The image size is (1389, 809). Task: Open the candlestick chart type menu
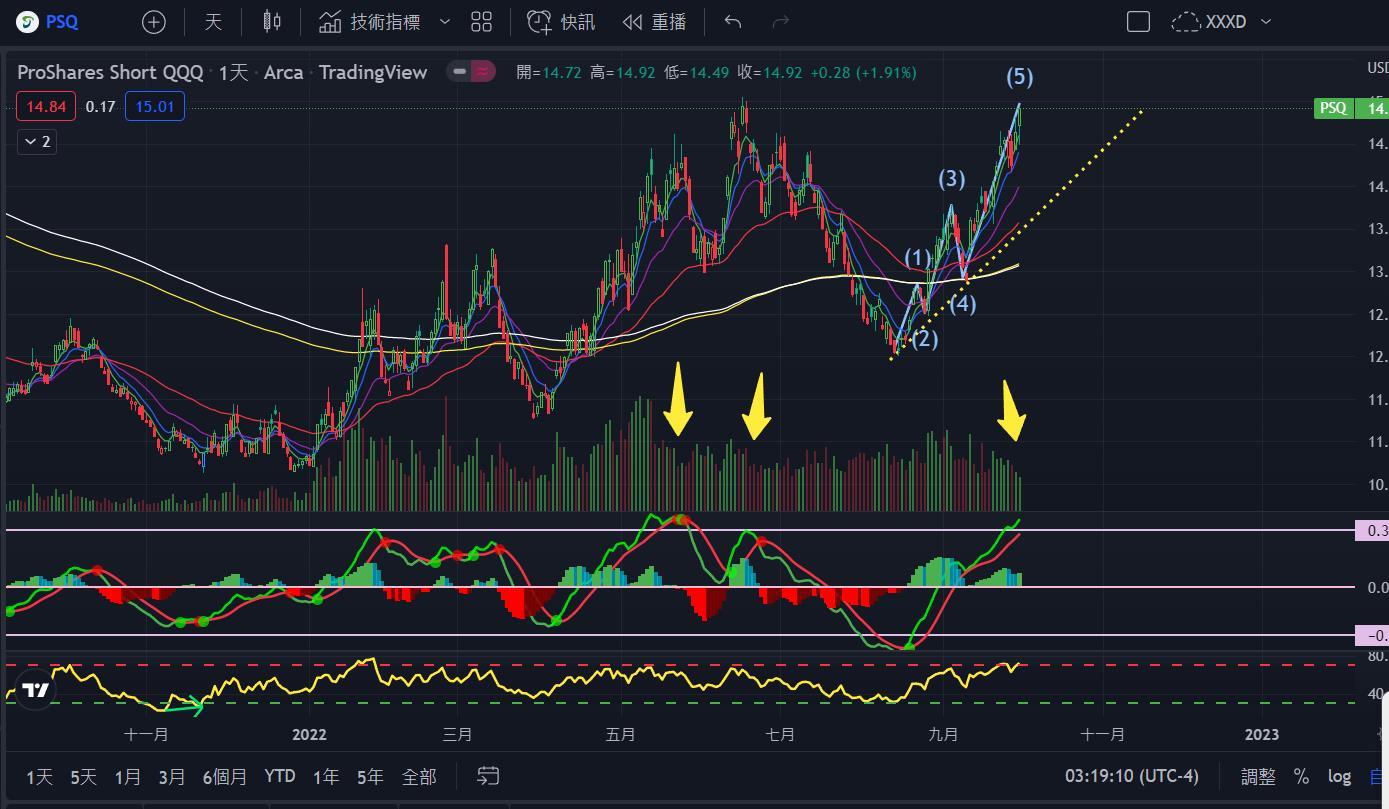272,21
